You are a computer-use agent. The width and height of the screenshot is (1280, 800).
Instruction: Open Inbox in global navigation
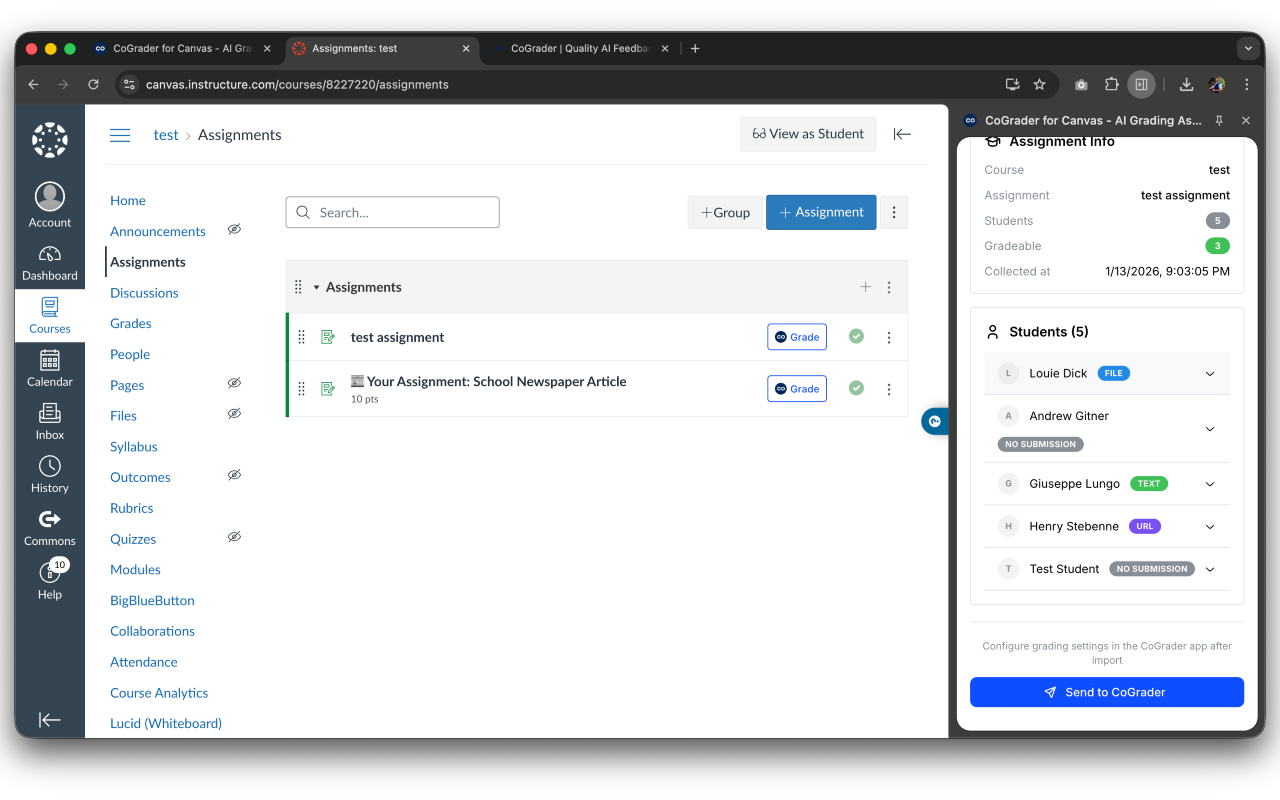50,421
